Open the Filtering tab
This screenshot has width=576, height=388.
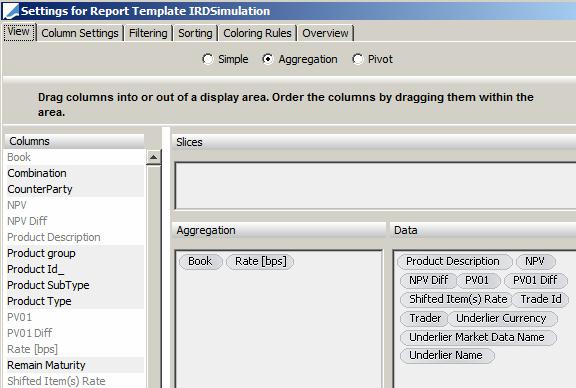148,33
